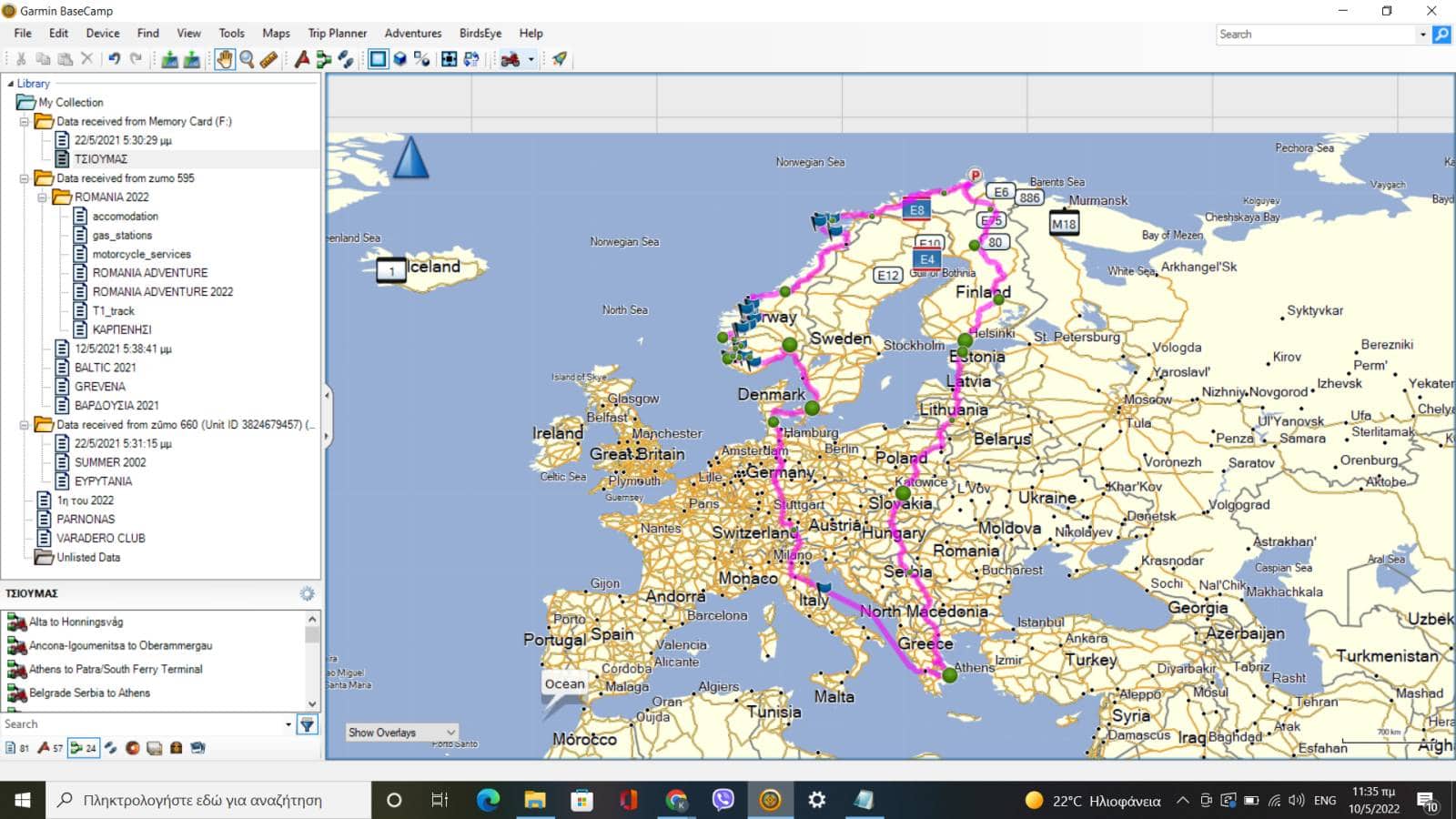Open the list search dropdown arrow
This screenshot has height=819, width=1456.
pyautogui.click(x=288, y=725)
